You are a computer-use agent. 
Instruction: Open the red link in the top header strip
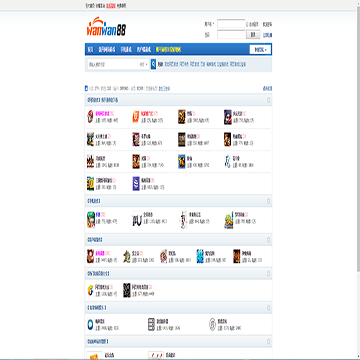pos(111,6)
